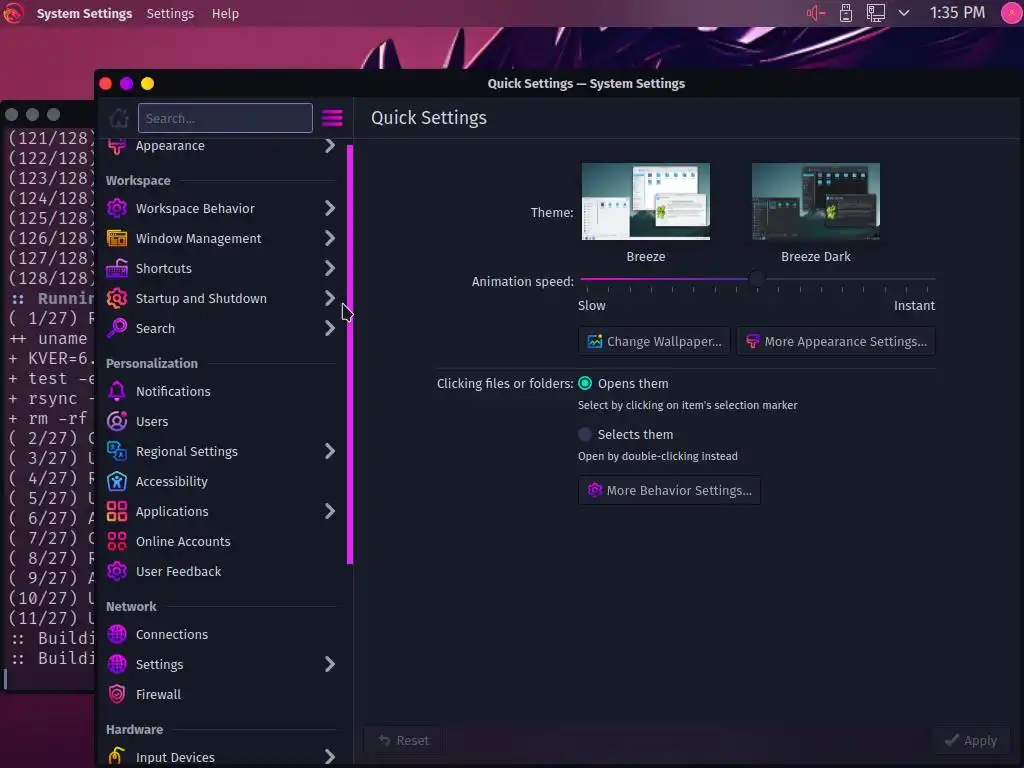Click the sidebar vertical scrollbar

point(350,355)
